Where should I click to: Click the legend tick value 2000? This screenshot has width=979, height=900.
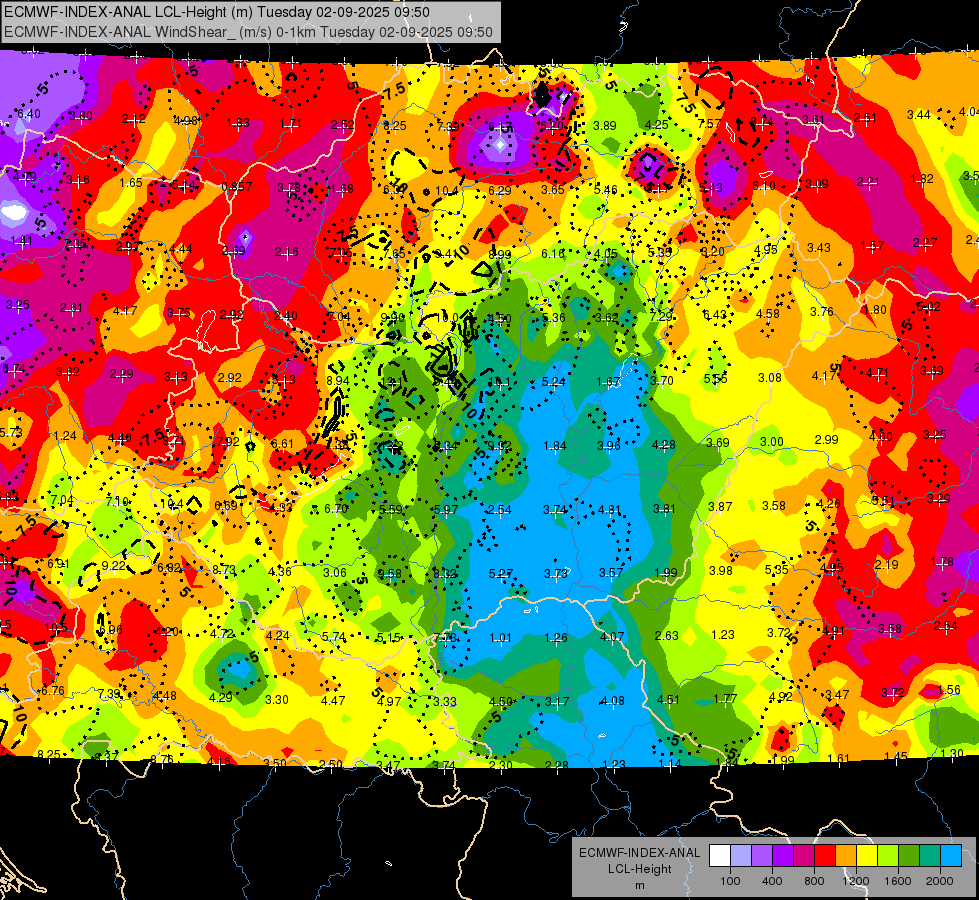pos(940,881)
